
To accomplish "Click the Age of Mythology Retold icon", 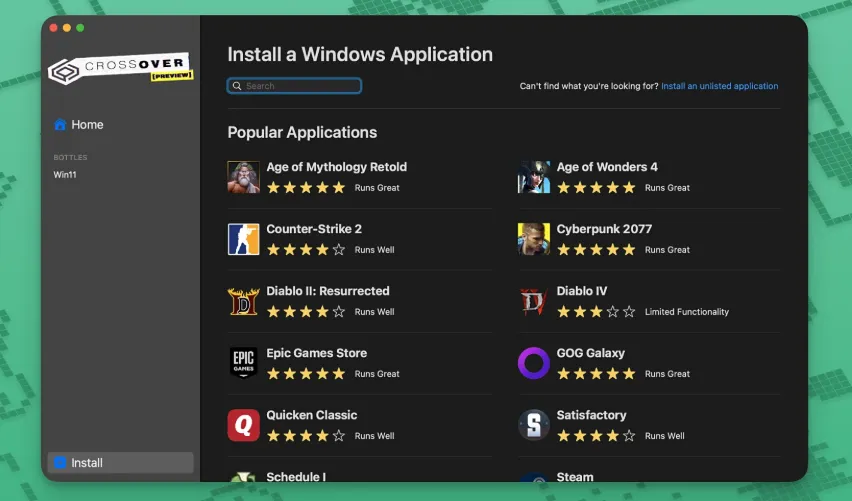I will 243,177.
